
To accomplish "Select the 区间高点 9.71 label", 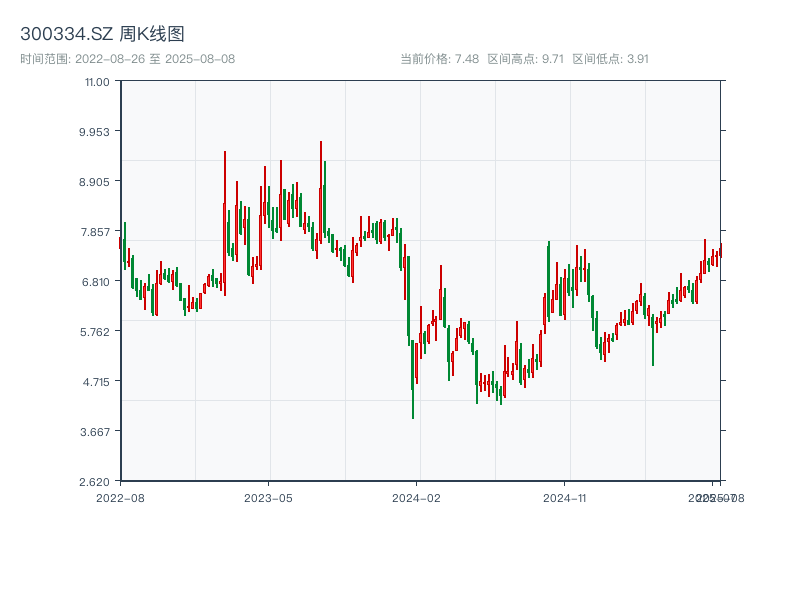I will point(525,59).
